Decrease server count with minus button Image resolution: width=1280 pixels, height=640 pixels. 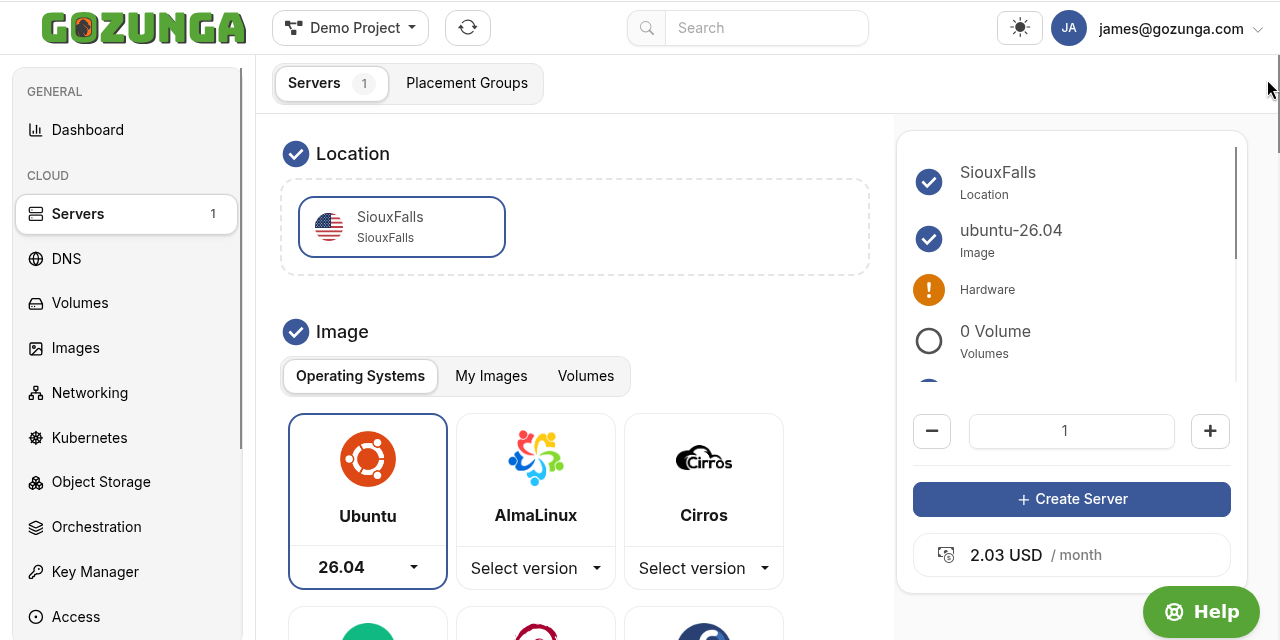(932, 431)
